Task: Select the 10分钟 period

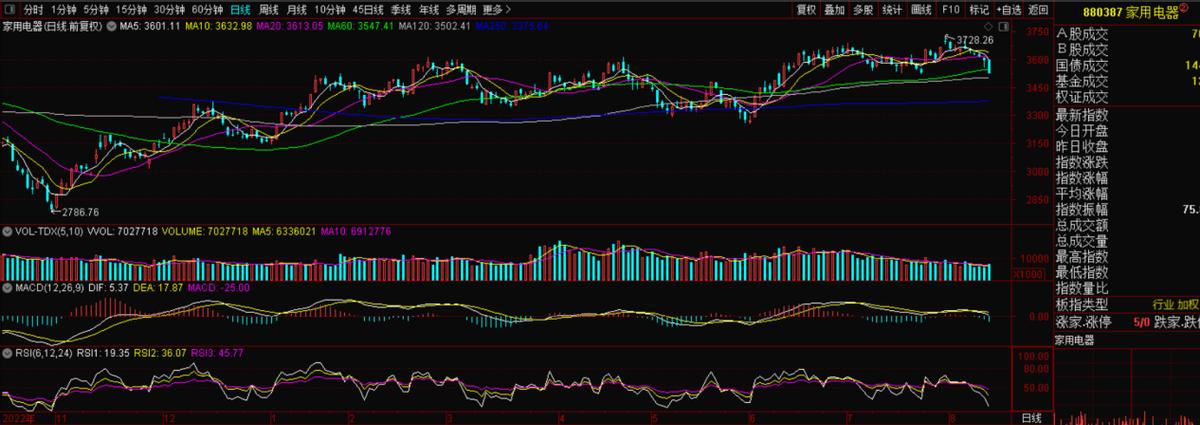Action: click(x=330, y=9)
